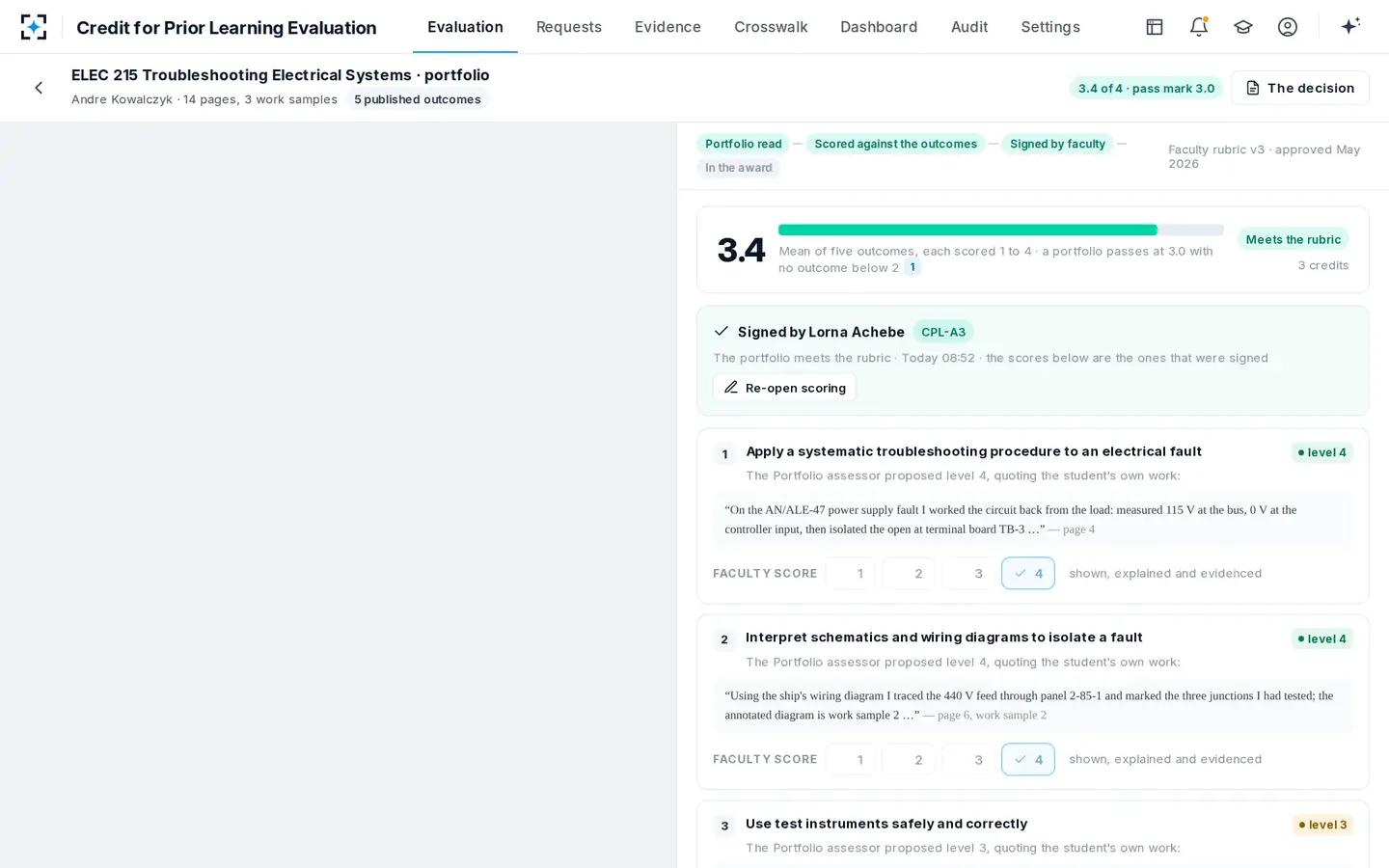Click the Portfolio read step
The width and height of the screenshot is (1389, 868).
[x=743, y=144]
